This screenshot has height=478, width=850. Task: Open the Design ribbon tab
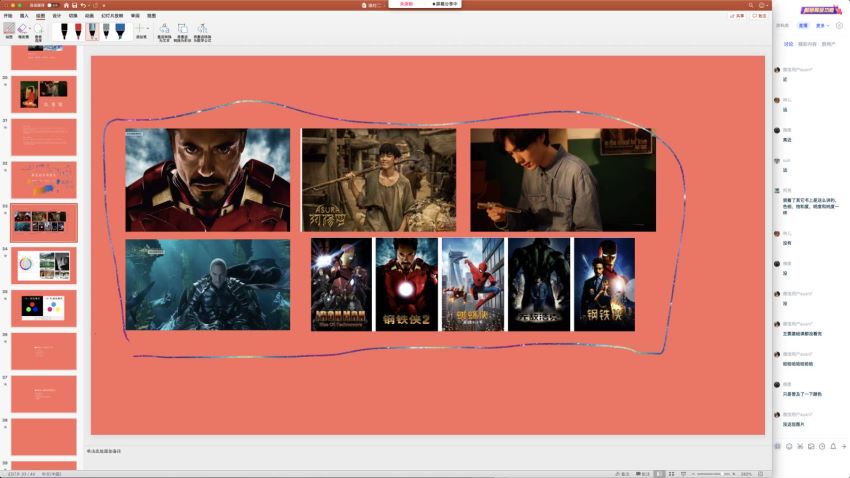click(56, 16)
